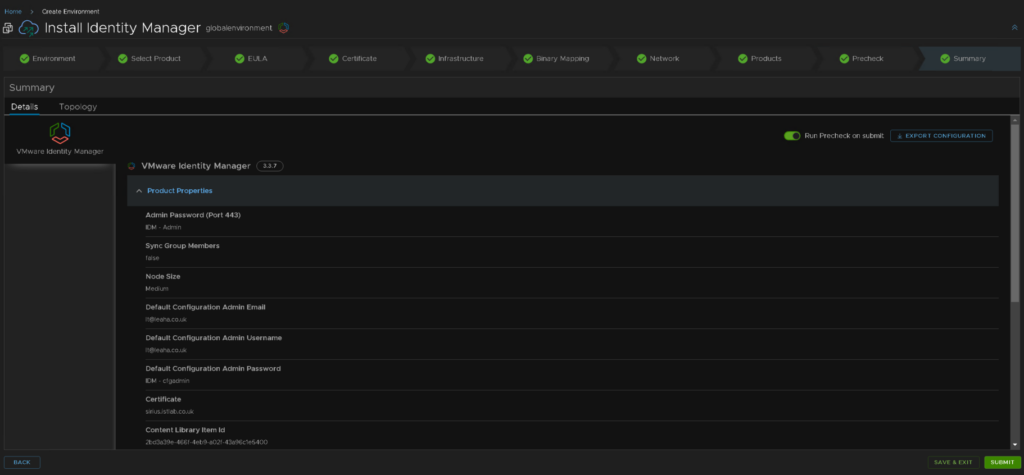Click the scrollbar down arrow
1024x475 pixels.
(1014, 445)
